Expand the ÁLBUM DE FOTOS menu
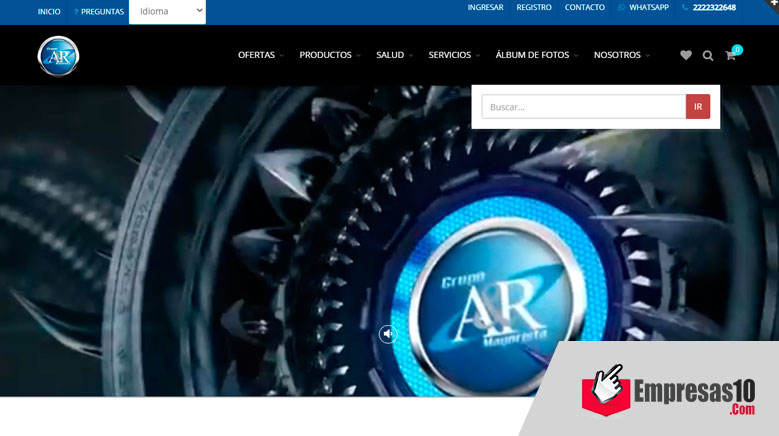This screenshot has width=779, height=436. click(537, 55)
